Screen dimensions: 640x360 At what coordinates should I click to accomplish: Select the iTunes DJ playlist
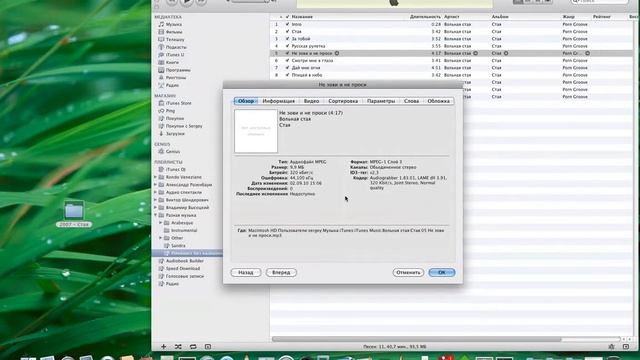(x=176, y=169)
